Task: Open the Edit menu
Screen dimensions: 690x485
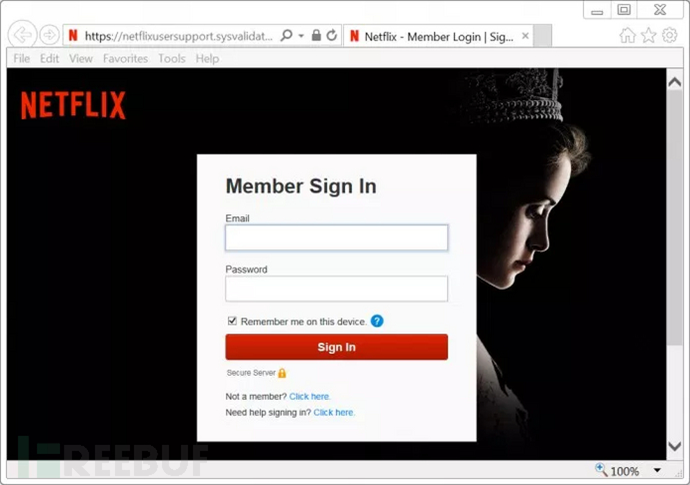Action: click(x=49, y=59)
